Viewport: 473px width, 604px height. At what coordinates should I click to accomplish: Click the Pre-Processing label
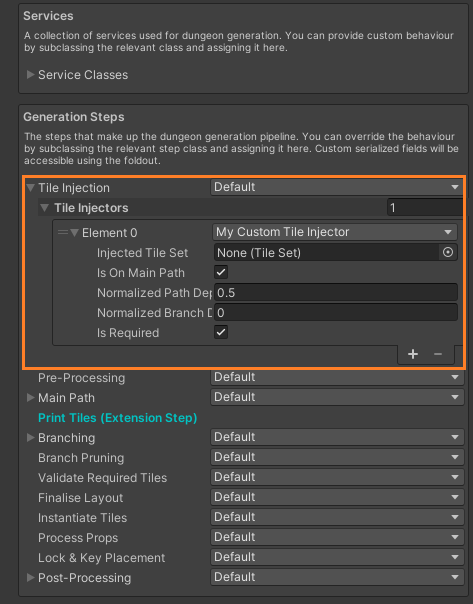point(81,378)
